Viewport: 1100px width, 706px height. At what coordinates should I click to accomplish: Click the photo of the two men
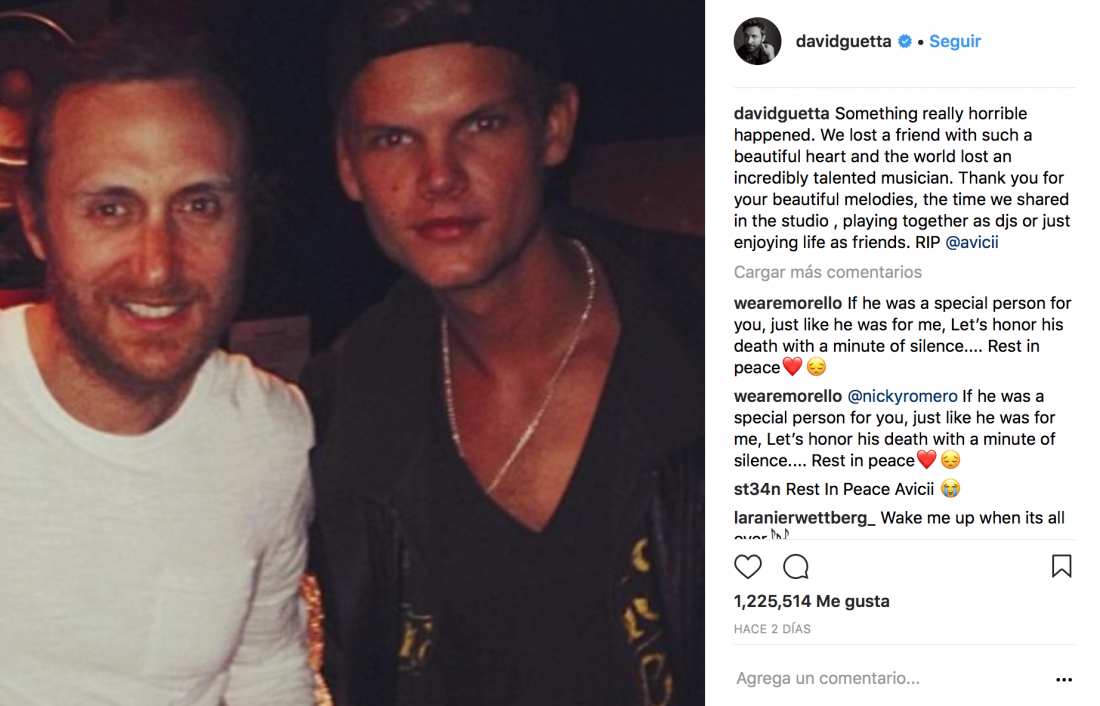click(x=352, y=353)
